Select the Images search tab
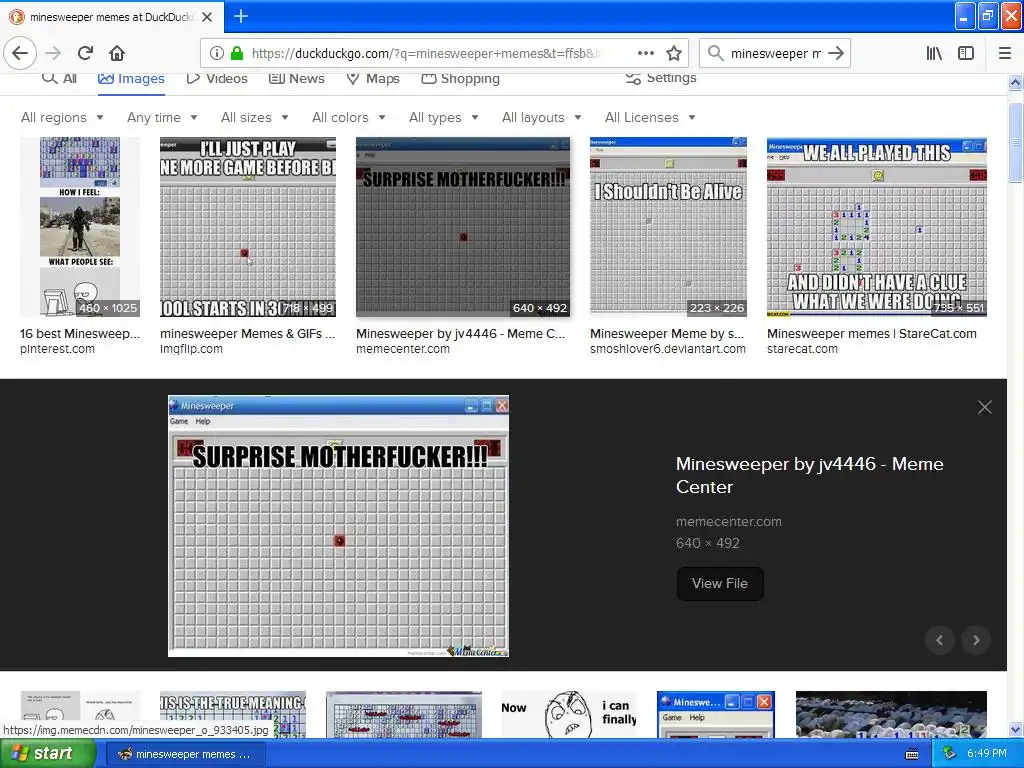Image resolution: width=1024 pixels, height=768 pixels. tap(131, 78)
